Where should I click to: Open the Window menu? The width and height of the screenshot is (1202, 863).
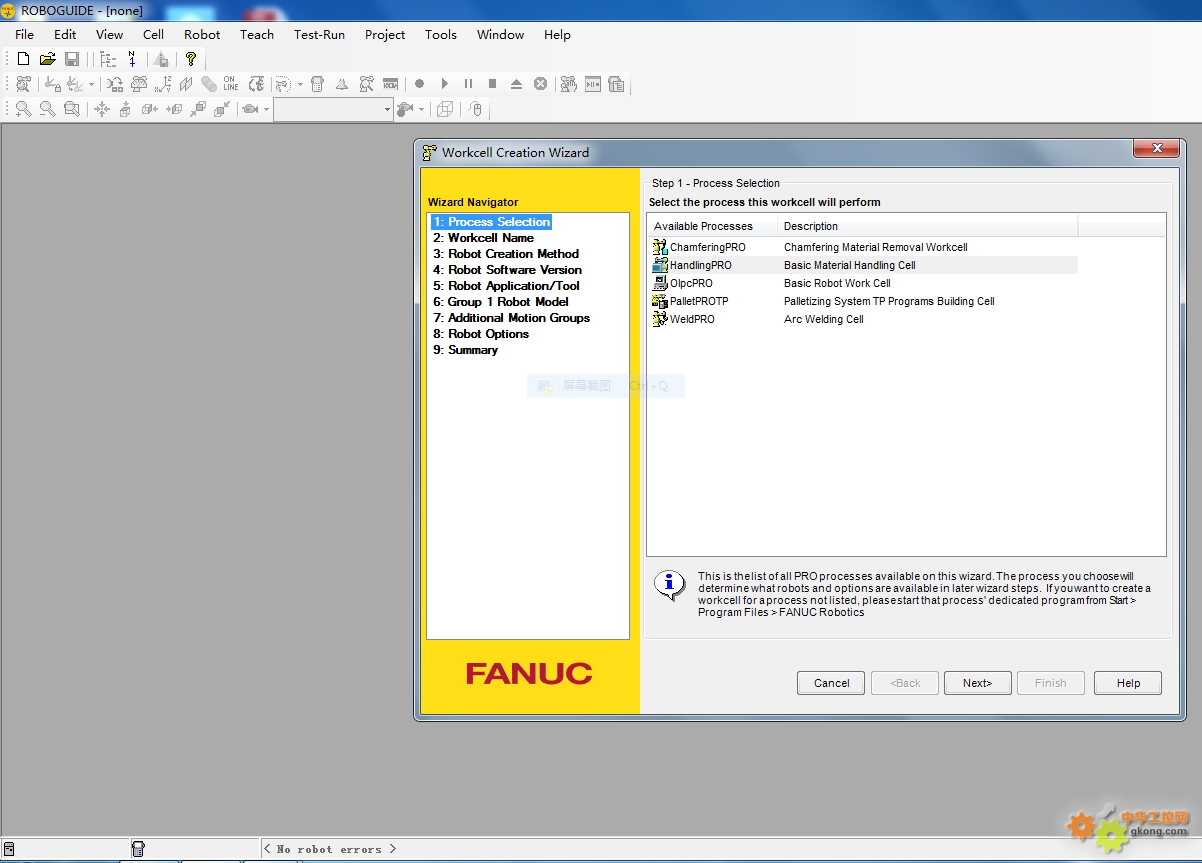coord(500,34)
